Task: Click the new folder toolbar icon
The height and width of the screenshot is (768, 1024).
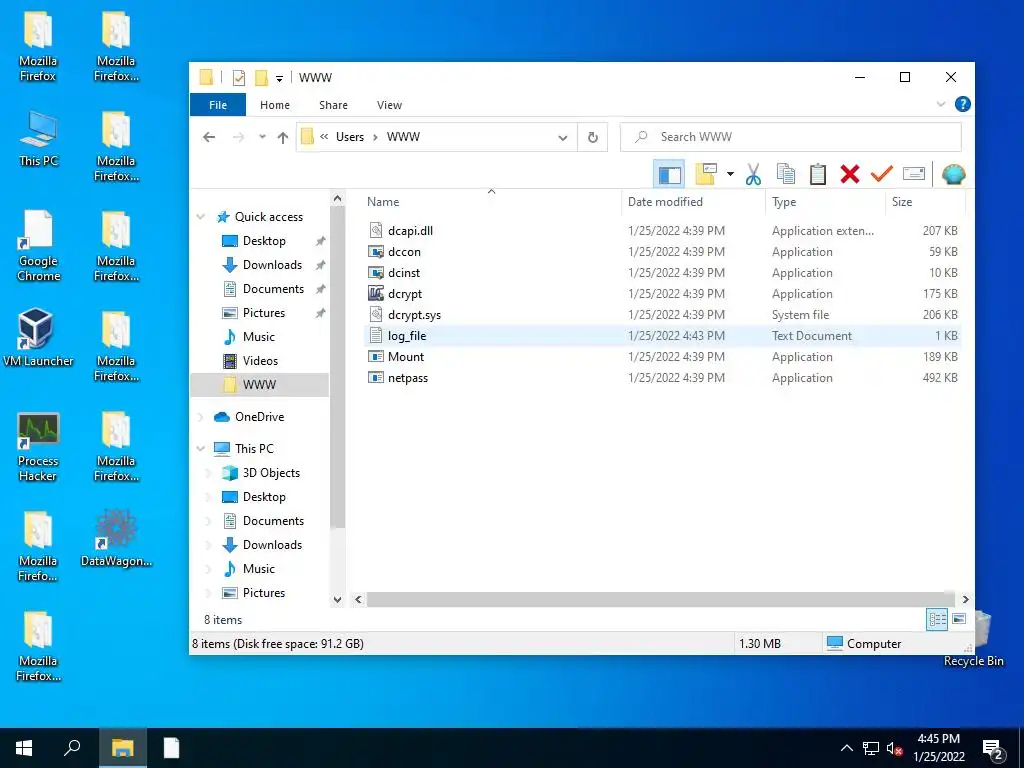Action: click(x=706, y=174)
